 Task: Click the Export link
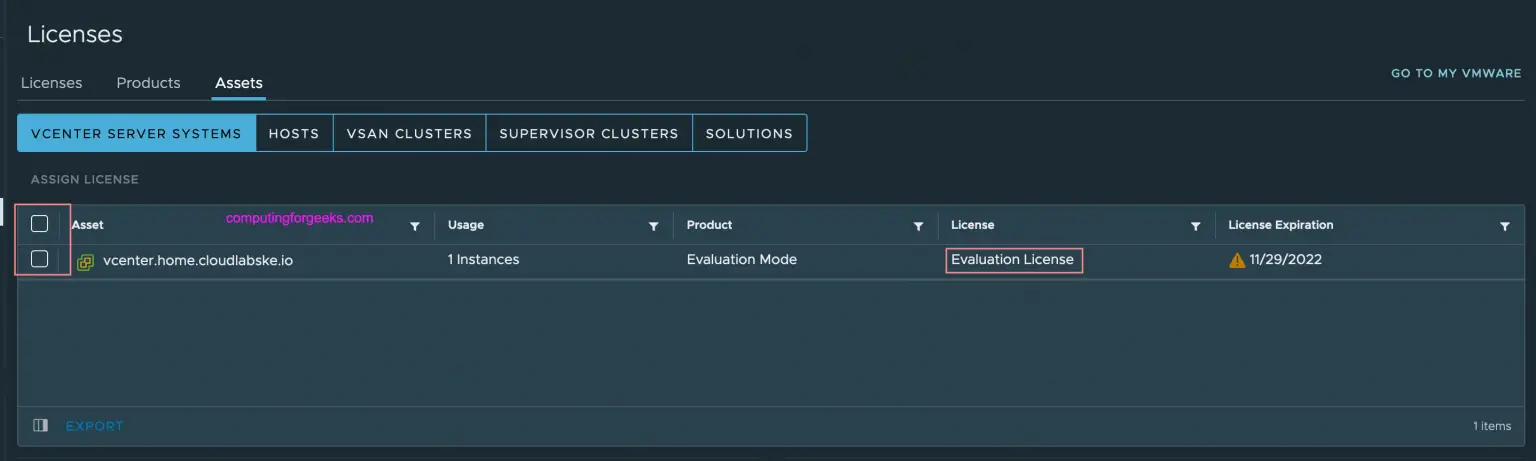pyautogui.click(x=94, y=426)
